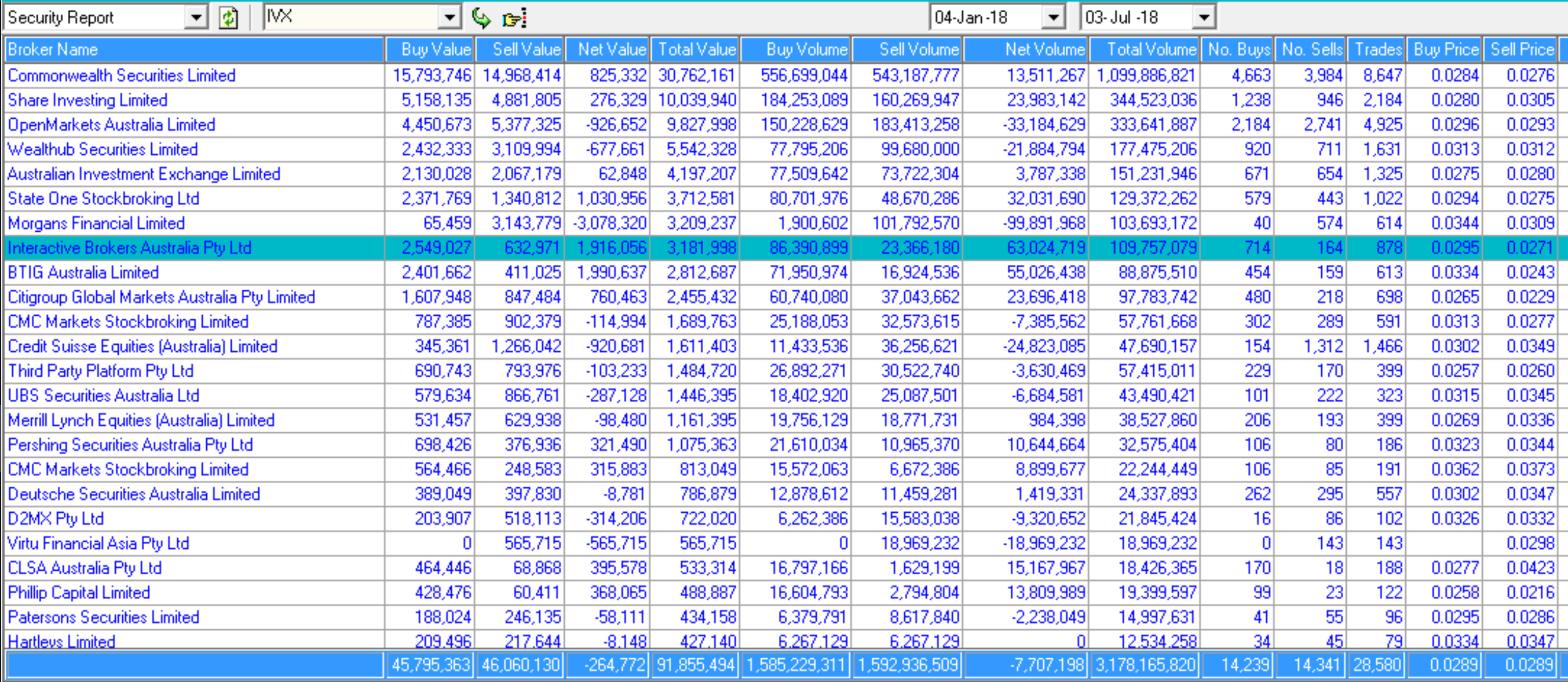Click the green go arrow icon
The width and height of the screenshot is (1568, 682).
(x=481, y=17)
